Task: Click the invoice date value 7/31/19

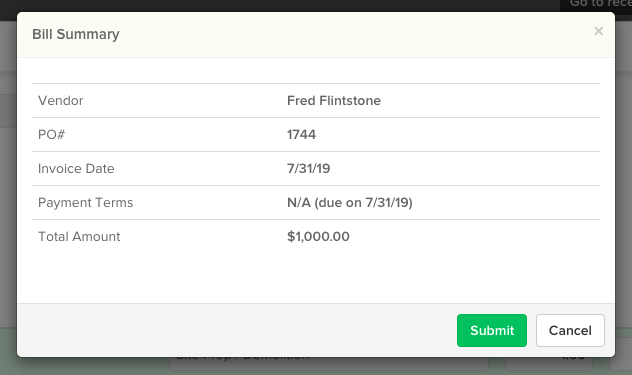Action: [308, 169]
